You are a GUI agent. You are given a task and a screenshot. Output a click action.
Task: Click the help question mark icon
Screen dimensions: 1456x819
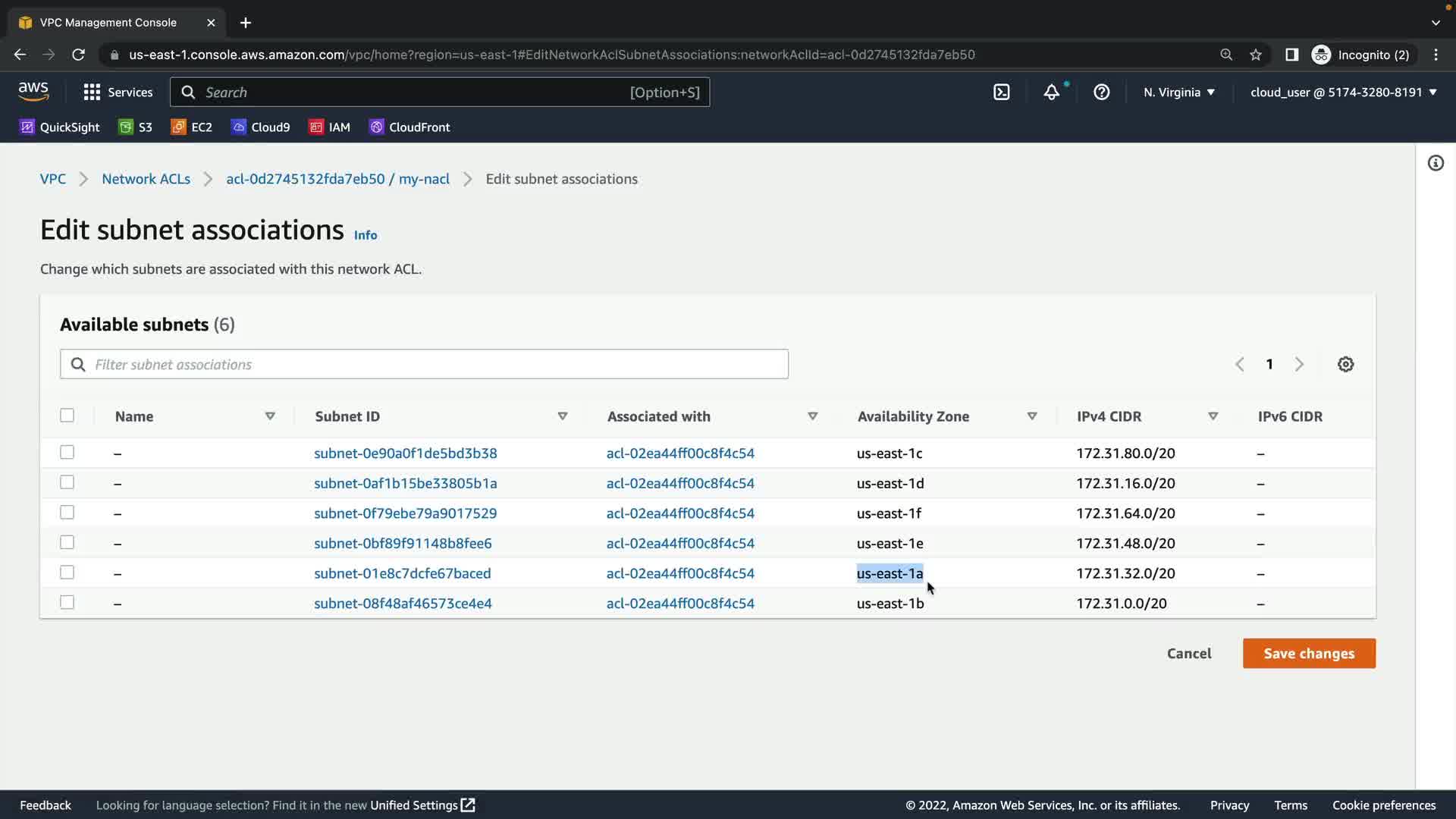[x=1101, y=93]
